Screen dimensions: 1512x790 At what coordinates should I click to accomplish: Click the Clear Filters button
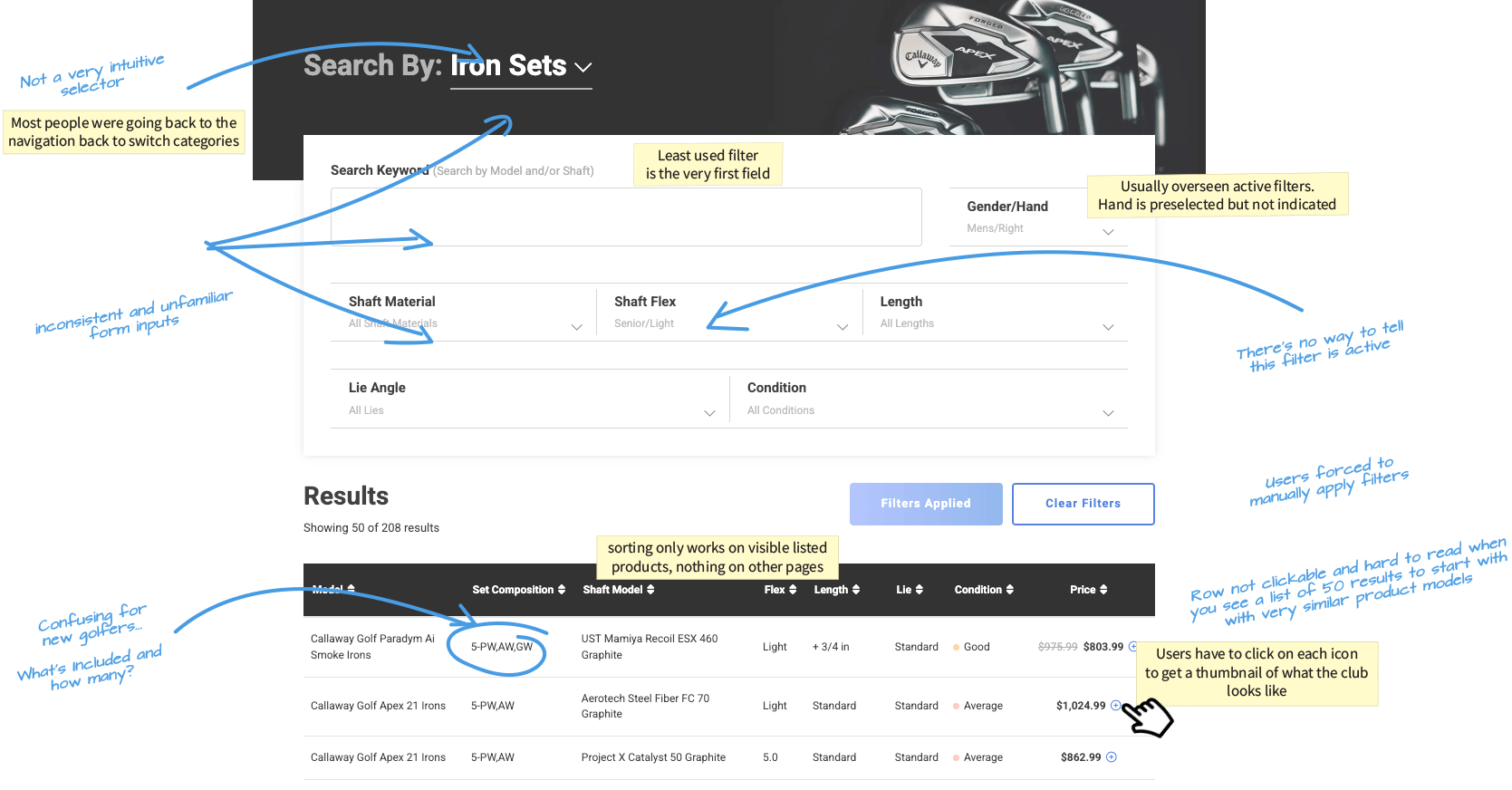pos(1083,504)
